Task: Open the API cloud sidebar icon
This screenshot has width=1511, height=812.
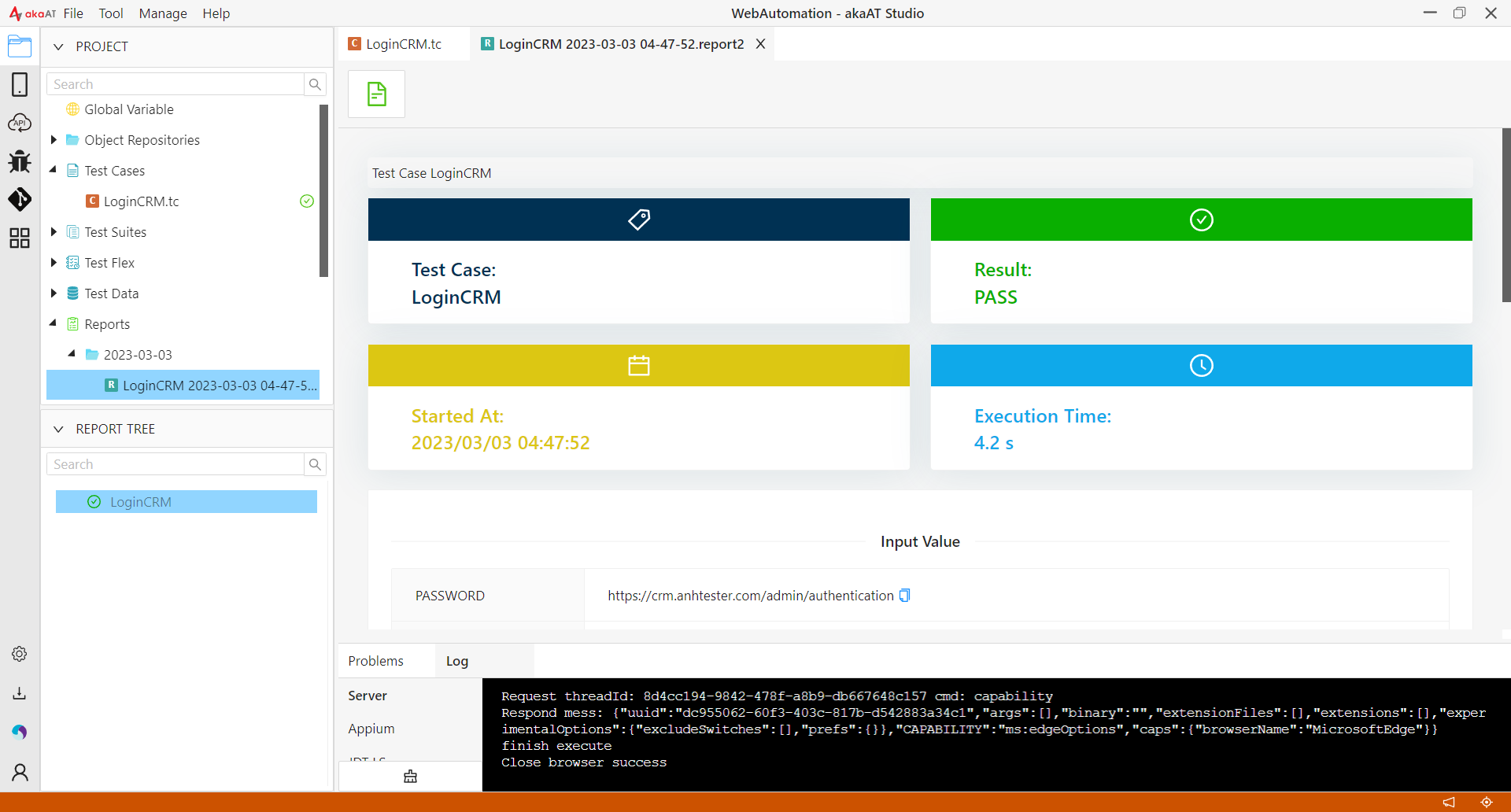Action: tap(20, 123)
